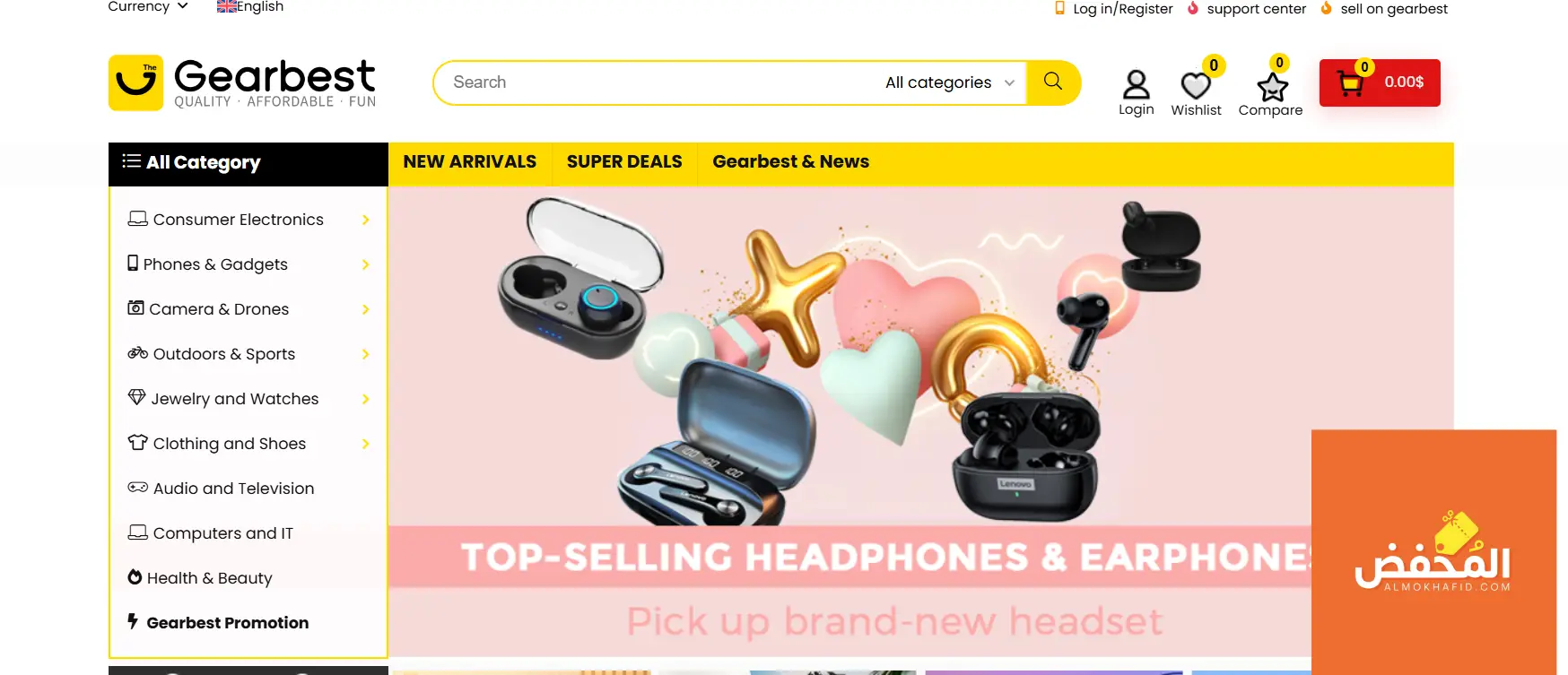Expand the Jewelry and Watches submenu arrow
This screenshot has height=675, width=1568.
point(365,399)
